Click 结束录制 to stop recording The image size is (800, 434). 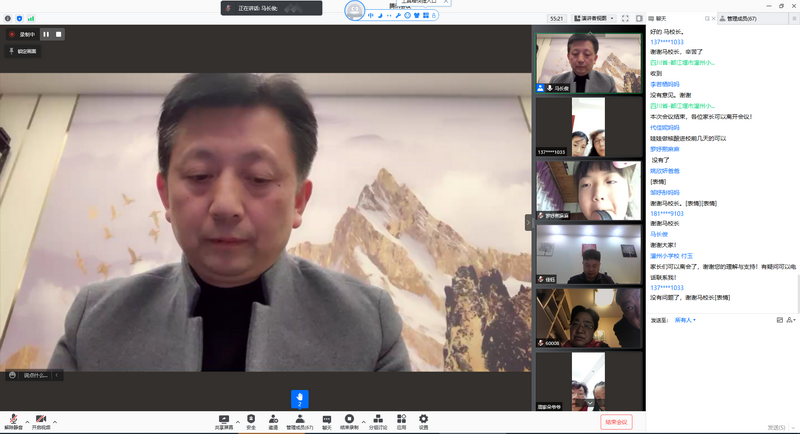pos(349,419)
